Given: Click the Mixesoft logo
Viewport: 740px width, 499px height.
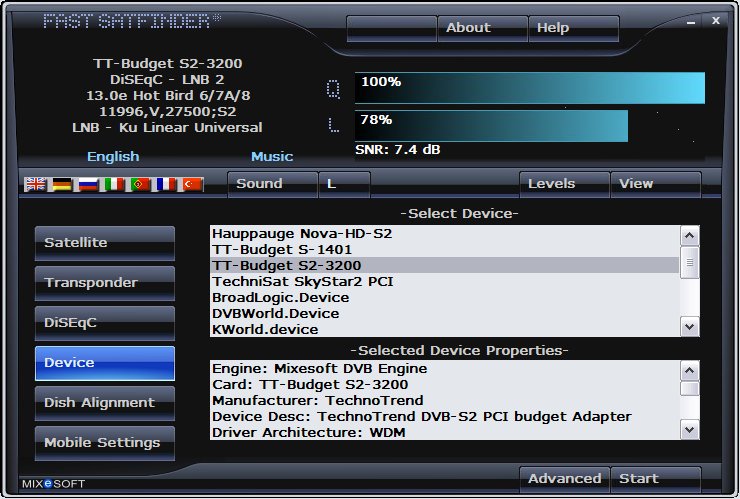Looking at the screenshot, I should (x=53, y=484).
